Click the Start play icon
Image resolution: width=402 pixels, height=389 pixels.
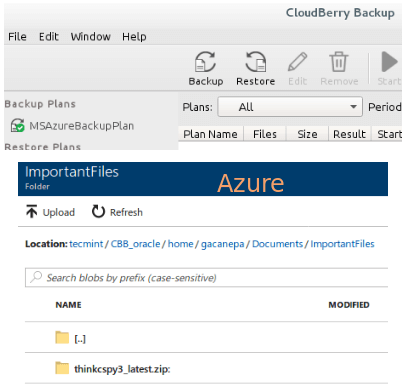(x=389, y=62)
